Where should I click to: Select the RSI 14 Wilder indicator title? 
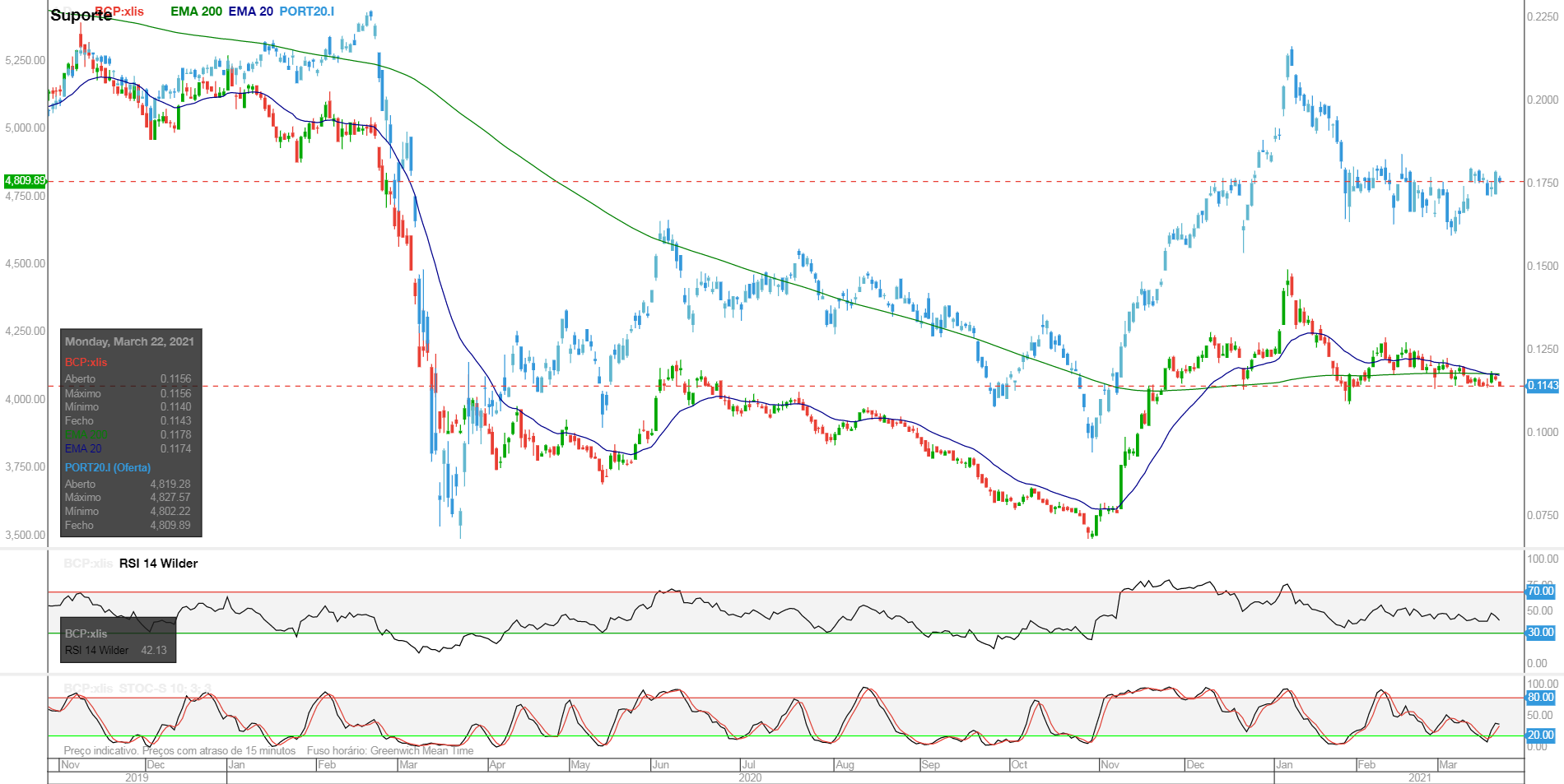tap(158, 564)
